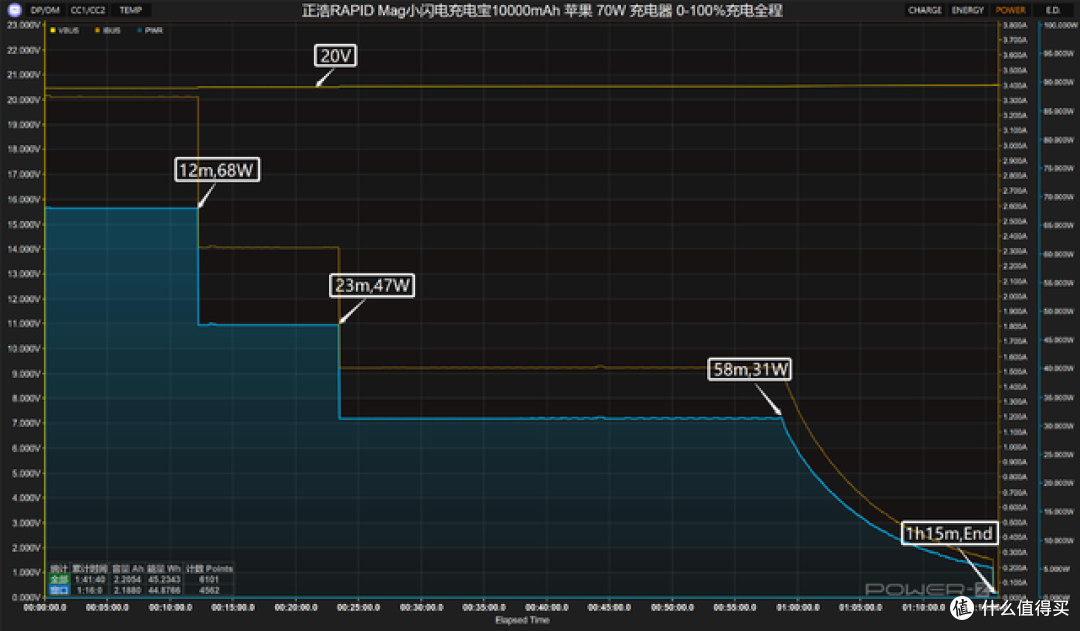This screenshot has width=1080, height=631.
Task: Click the orange IBUS legend color square
Action: [x=97, y=30]
